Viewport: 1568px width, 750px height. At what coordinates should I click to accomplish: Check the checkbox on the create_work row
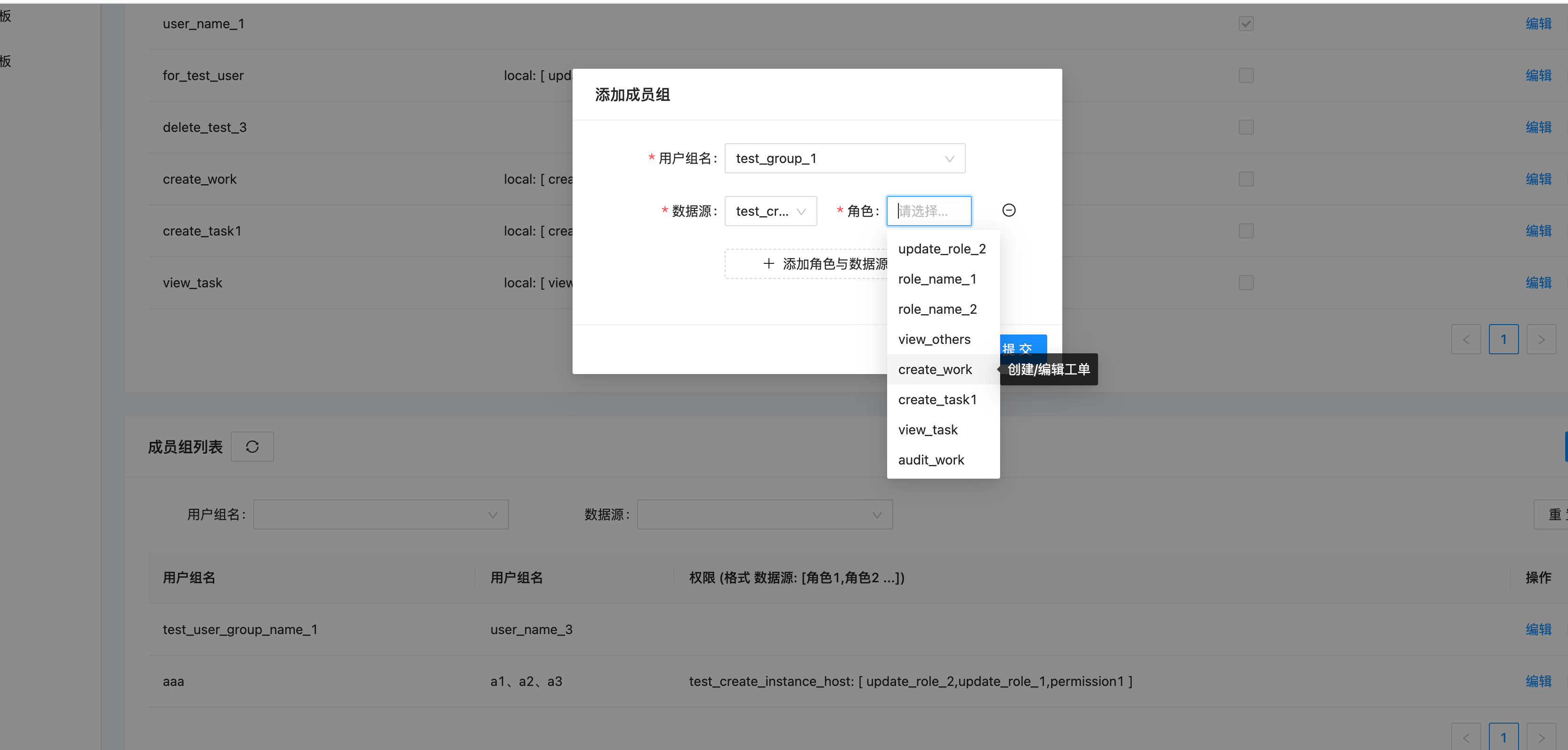[1245, 179]
